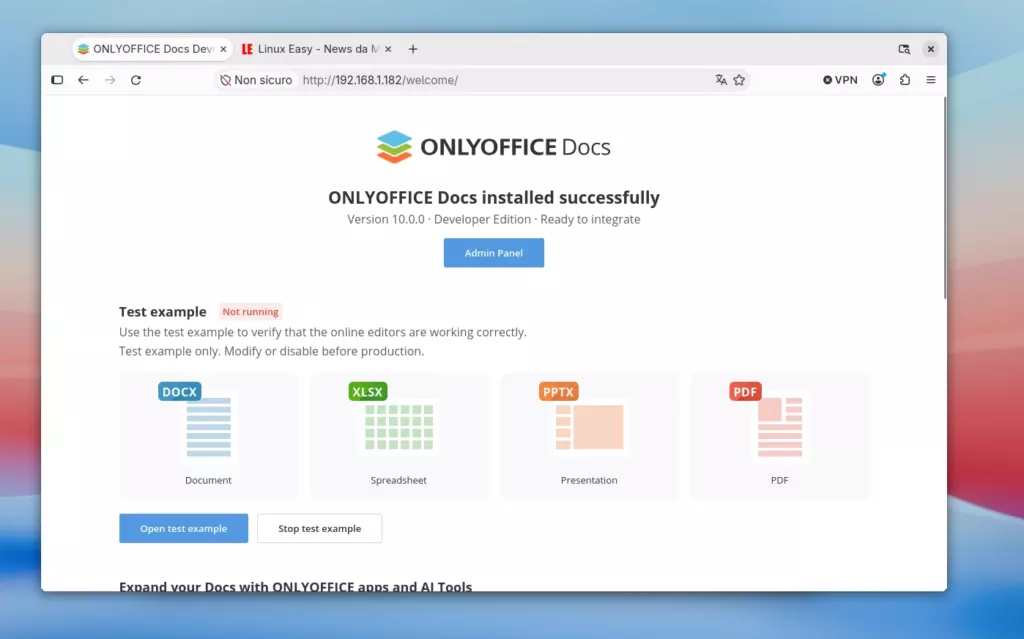Click the ONLYOFFICE Docs logo
The width and height of the screenshot is (1024, 639).
[x=494, y=147]
